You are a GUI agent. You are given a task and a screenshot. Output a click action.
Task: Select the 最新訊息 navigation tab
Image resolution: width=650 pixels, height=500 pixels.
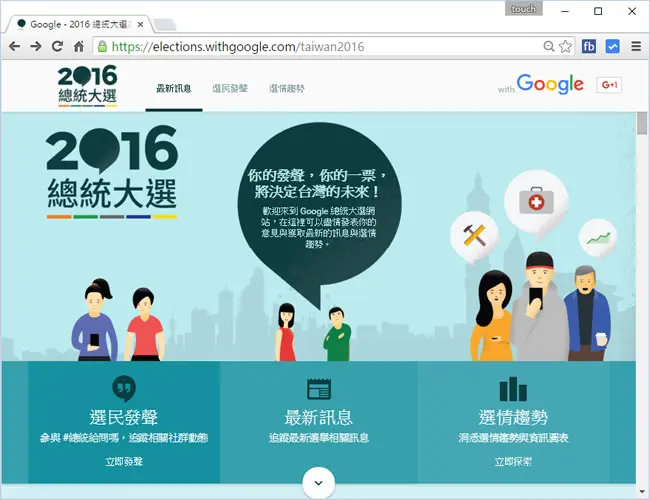pyautogui.click(x=174, y=88)
